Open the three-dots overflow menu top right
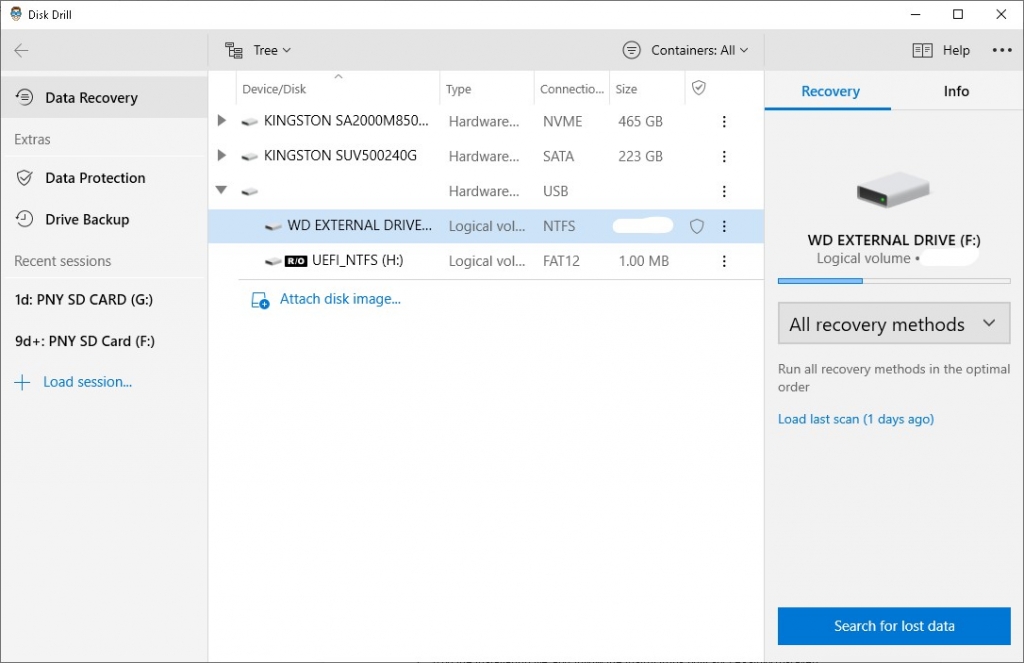 point(1002,49)
